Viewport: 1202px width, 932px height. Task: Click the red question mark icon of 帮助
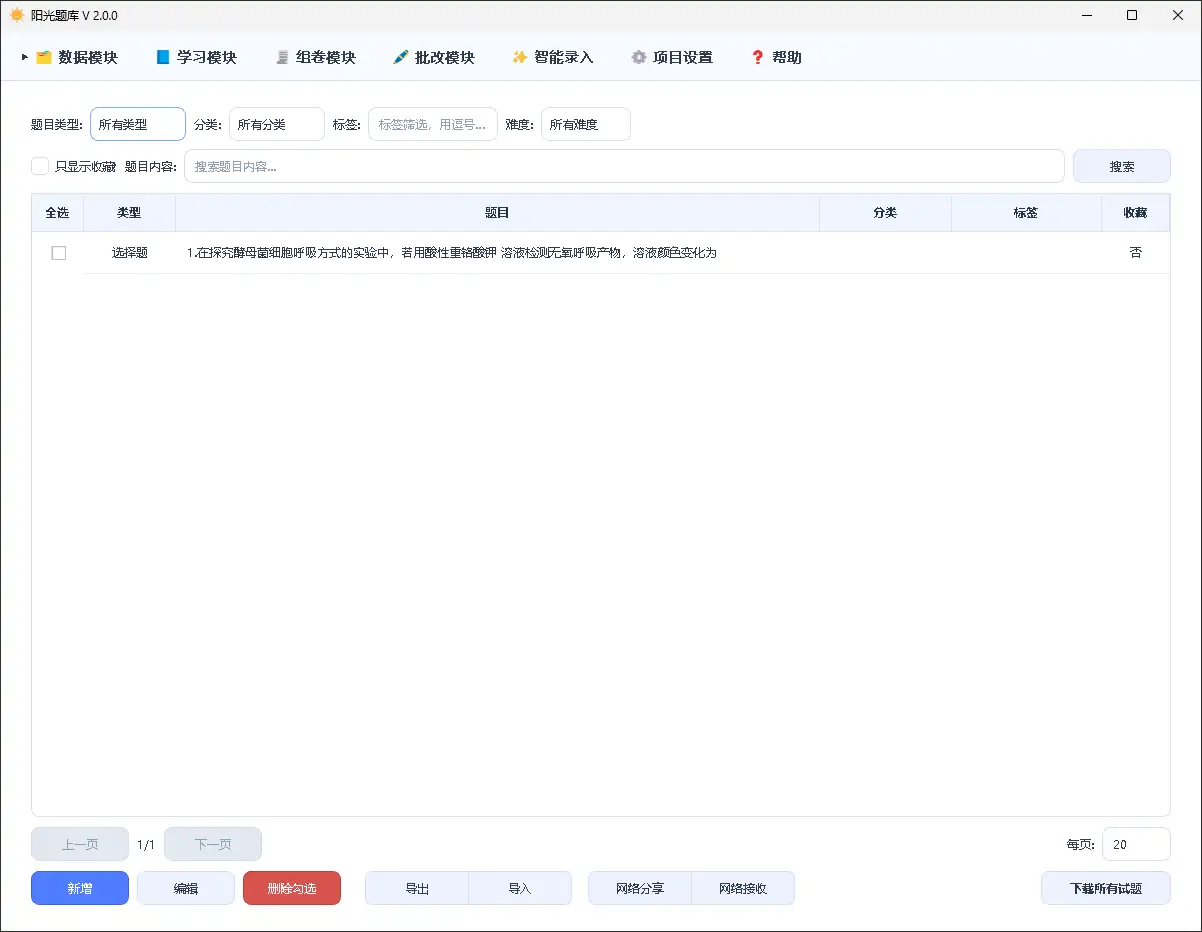tap(758, 58)
